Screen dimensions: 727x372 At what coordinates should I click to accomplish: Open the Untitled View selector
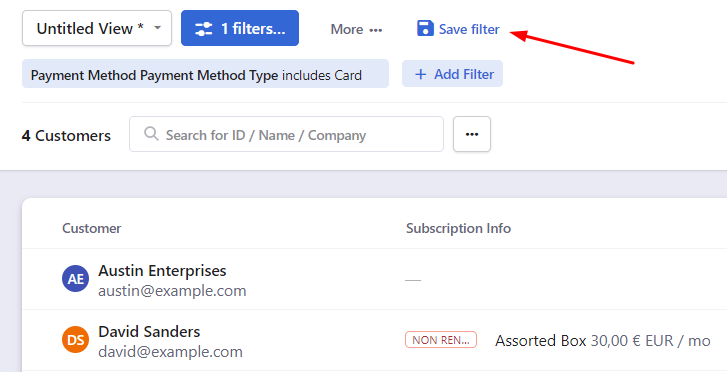click(97, 28)
